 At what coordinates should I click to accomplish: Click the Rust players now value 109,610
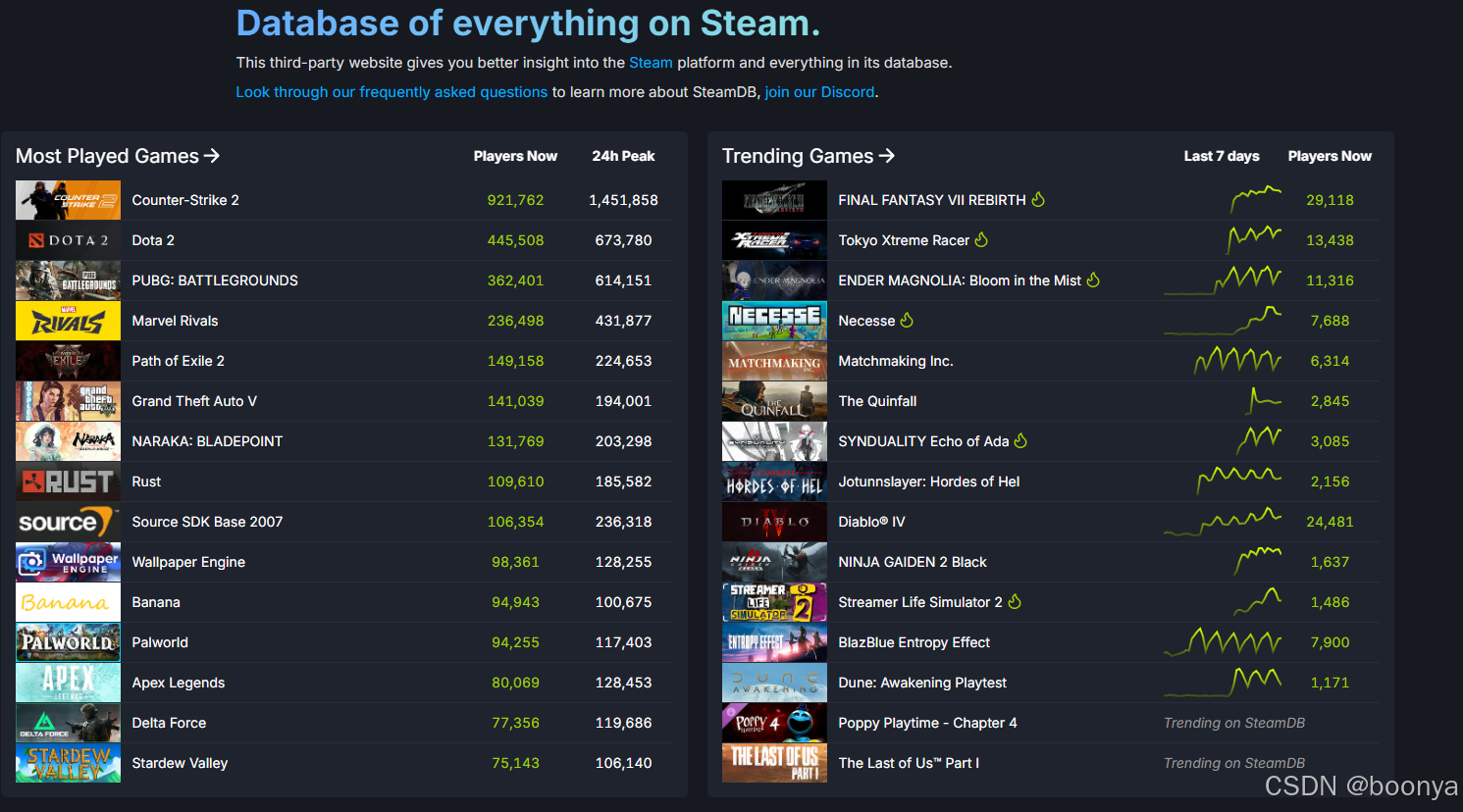tap(515, 482)
